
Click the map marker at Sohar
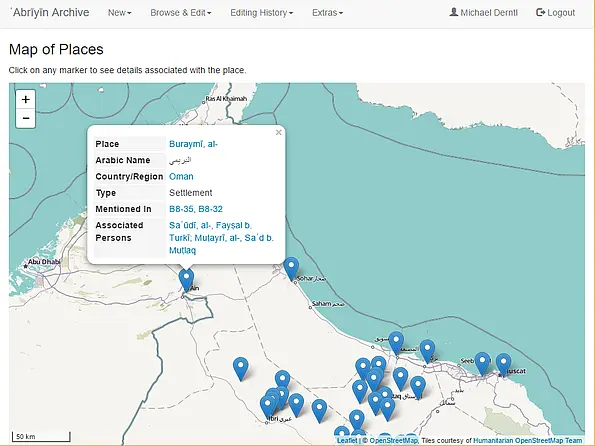coord(291,269)
